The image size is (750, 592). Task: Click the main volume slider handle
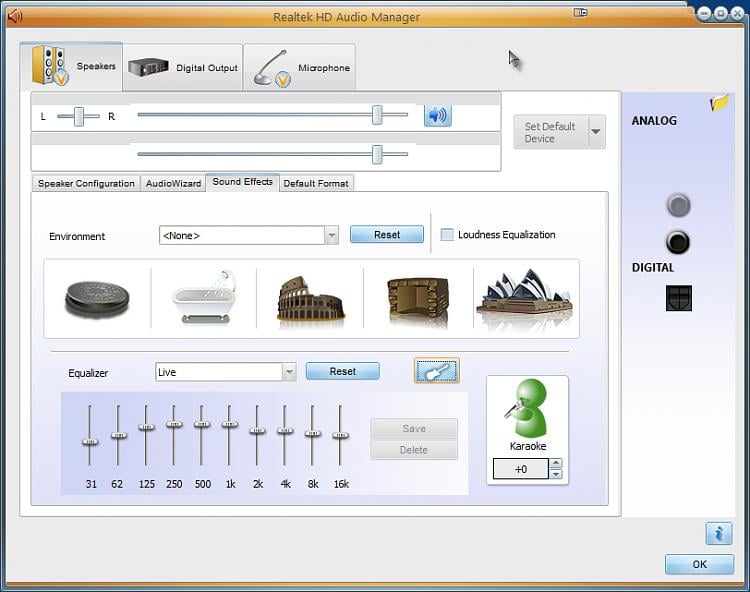(377, 115)
